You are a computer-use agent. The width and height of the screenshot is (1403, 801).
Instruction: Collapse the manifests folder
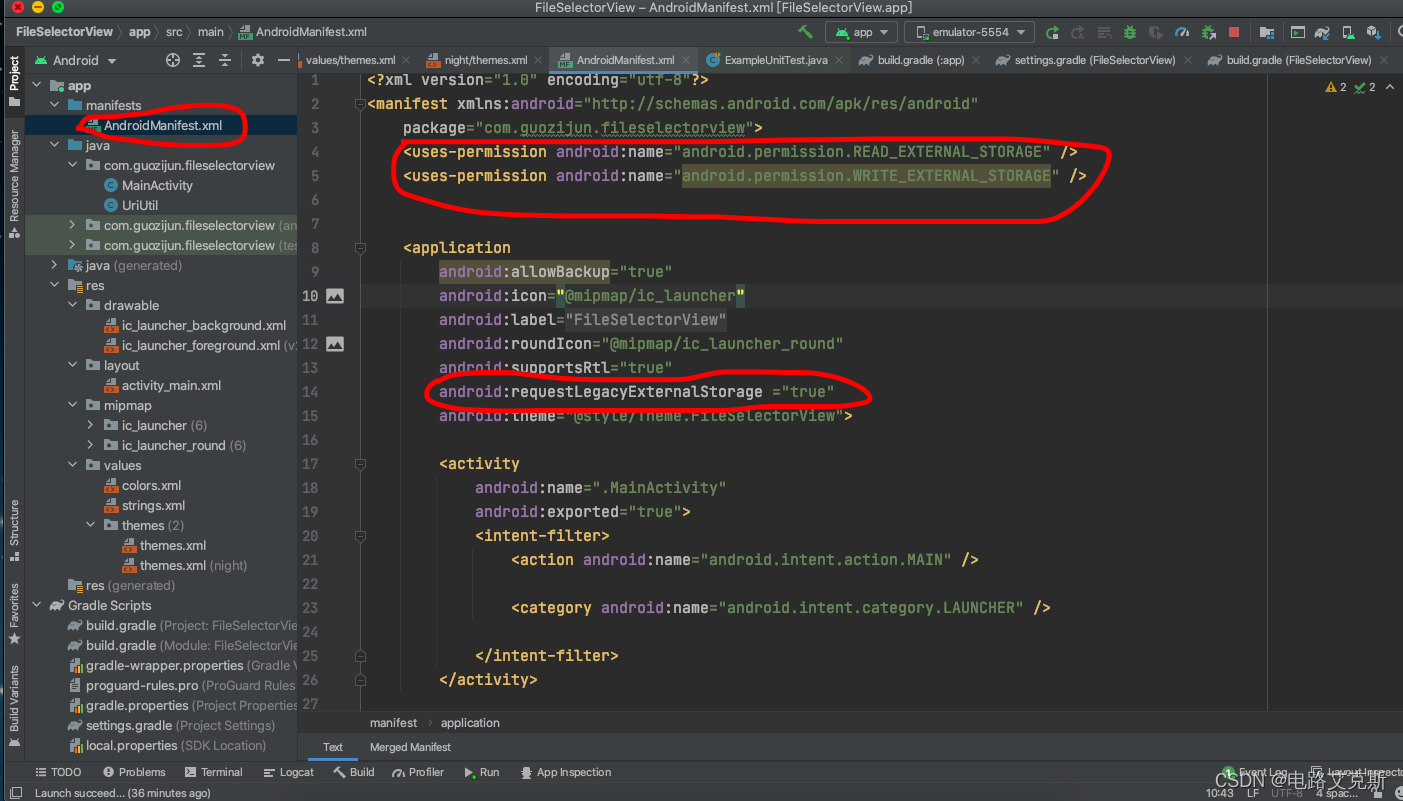[x=55, y=105]
